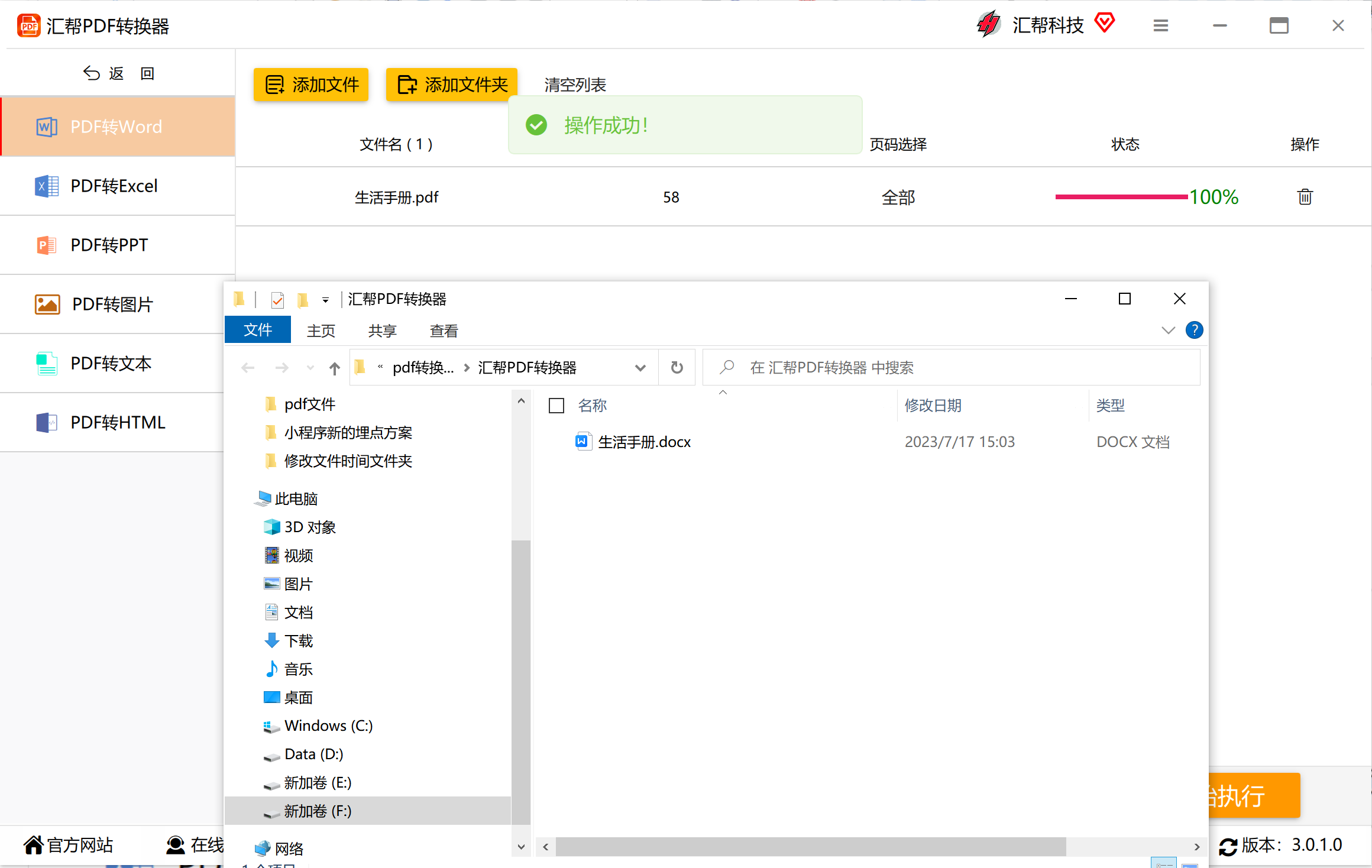Click the 返回 back arrow icon
This screenshot has height=868, width=1372.
click(91, 73)
